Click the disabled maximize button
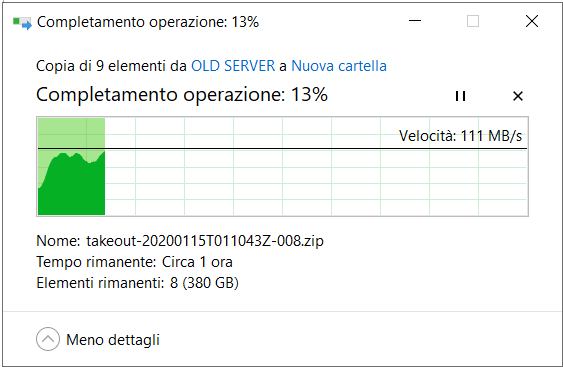Viewport: 563px width, 367px height. tap(473, 21)
